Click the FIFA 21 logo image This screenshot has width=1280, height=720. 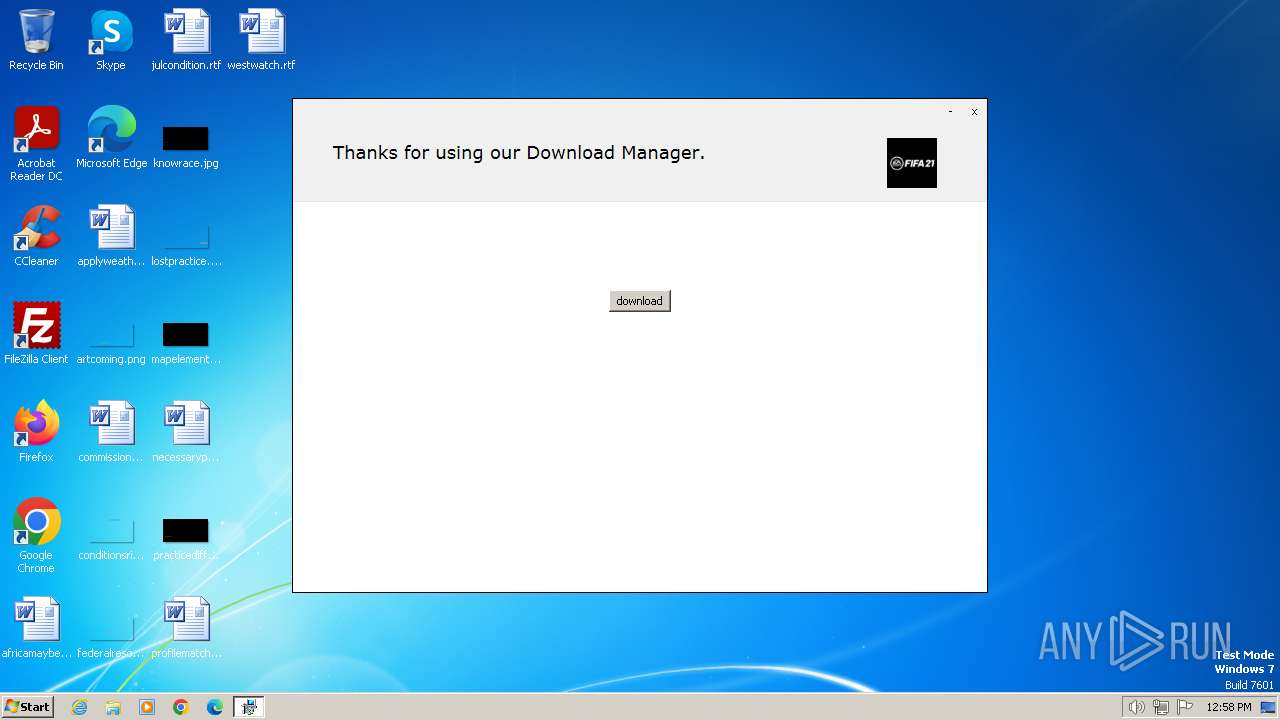point(911,163)
